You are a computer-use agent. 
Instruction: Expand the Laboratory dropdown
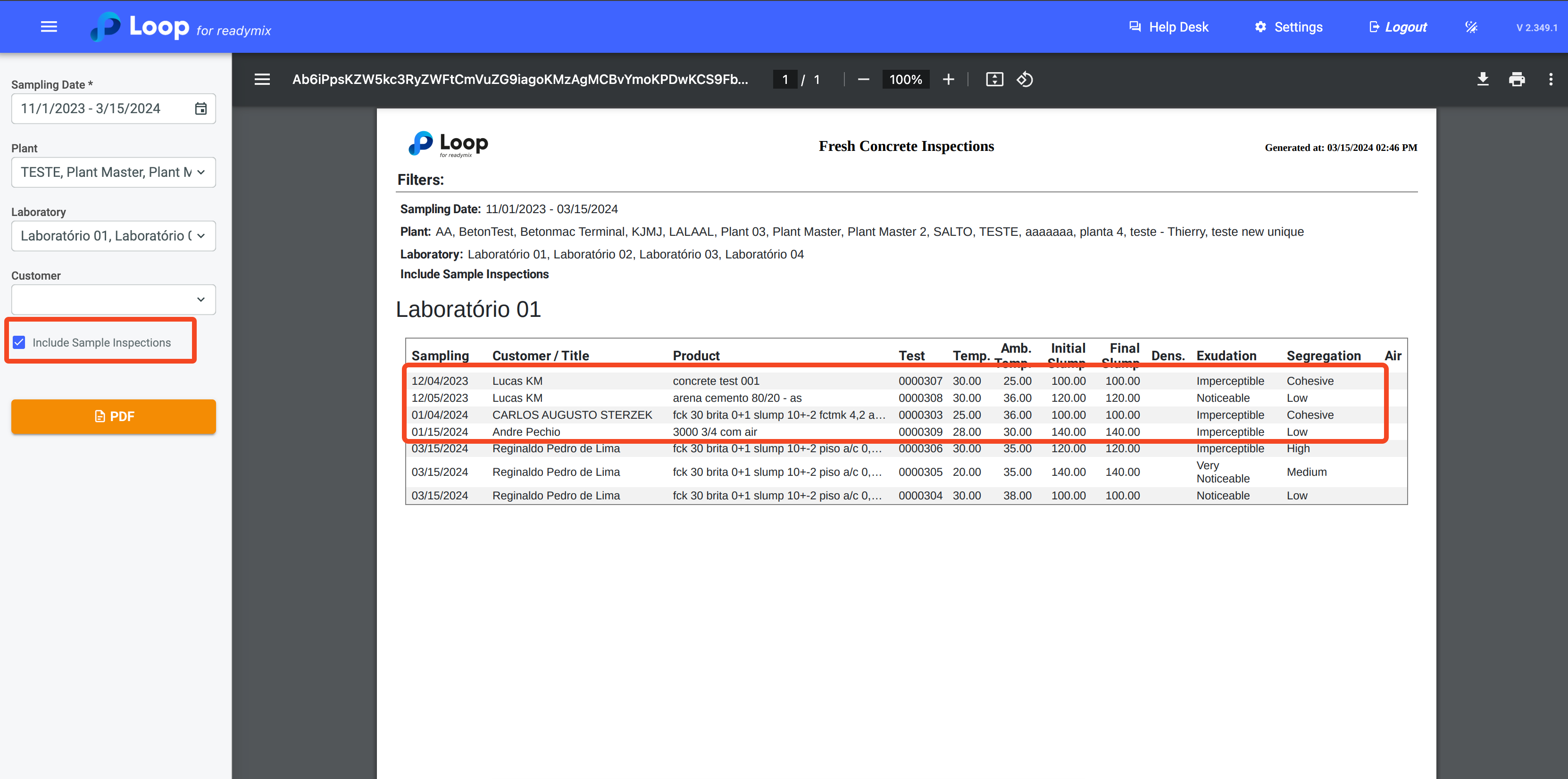coord(113,236)
